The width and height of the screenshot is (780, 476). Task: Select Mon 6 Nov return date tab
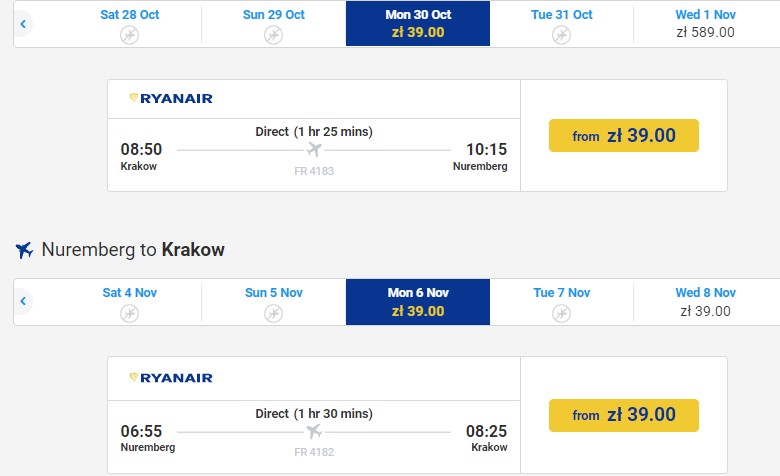[418, 301]
